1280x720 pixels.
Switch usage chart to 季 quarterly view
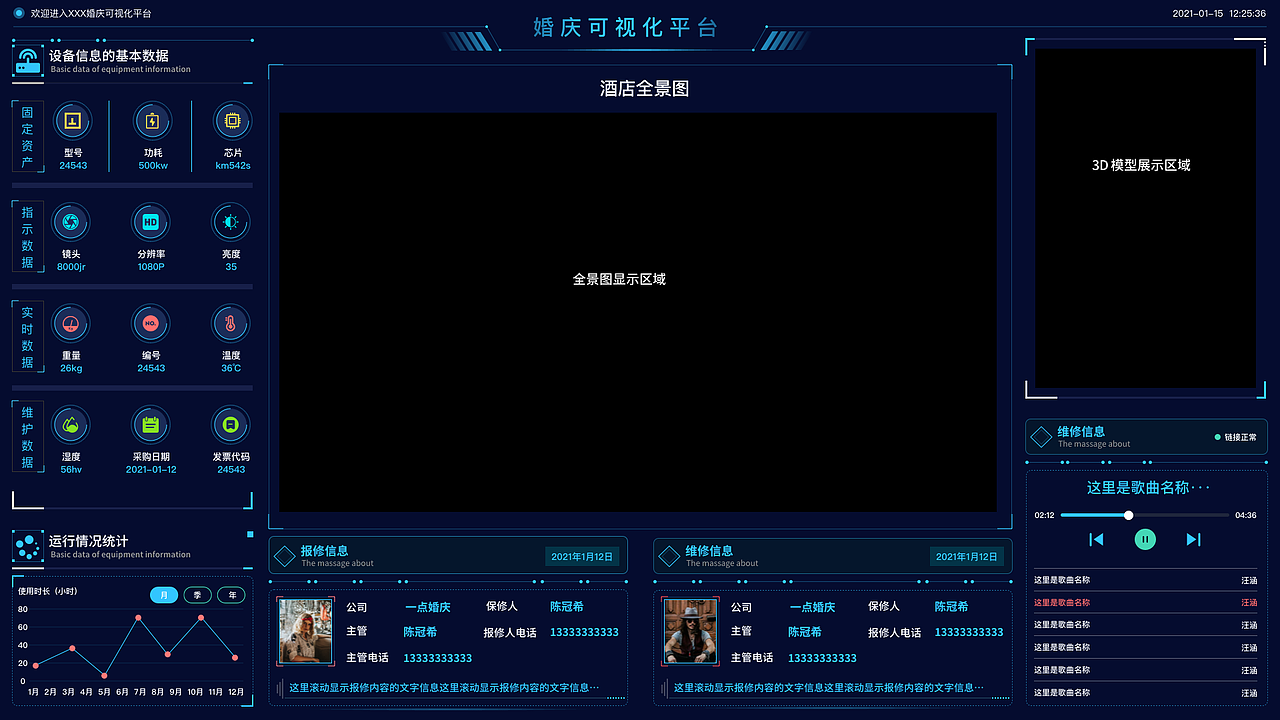point(197,594)
